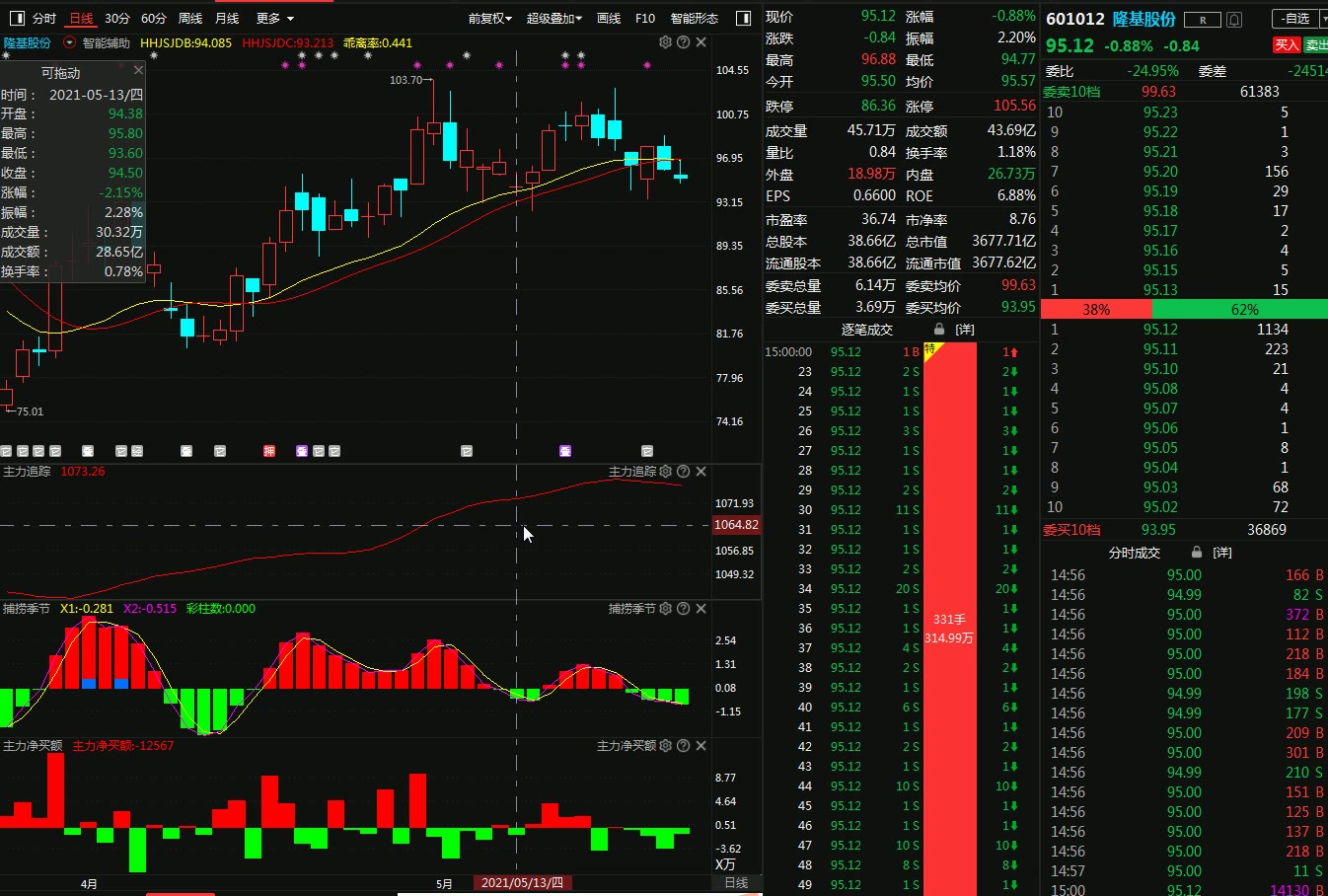Screen dimensions: 1328x896
Task: Click the green 卖出 sell button
Action: click(x=1316, y=44)
